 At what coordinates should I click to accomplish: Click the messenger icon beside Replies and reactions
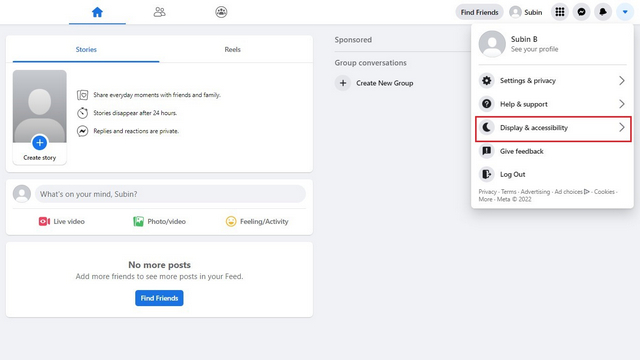[x=82, y=131]
